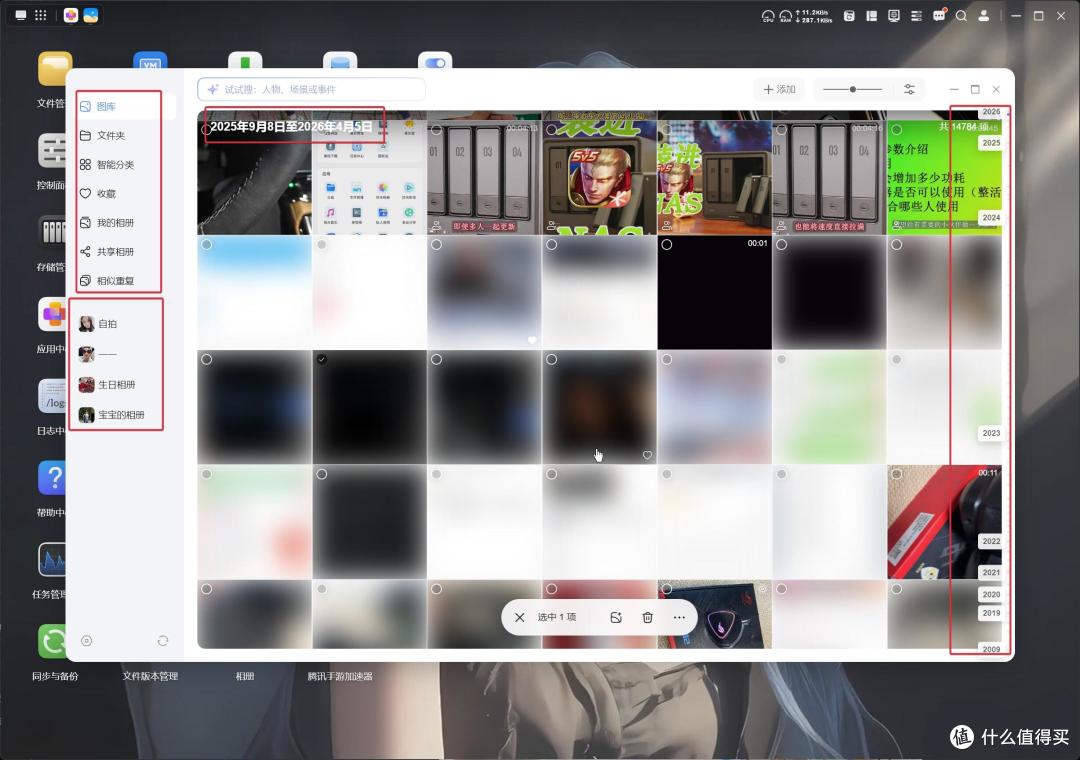The image size is (1080, 760).
Task: Click add-to-album icon in selection bar
Action: click(616, 617)
